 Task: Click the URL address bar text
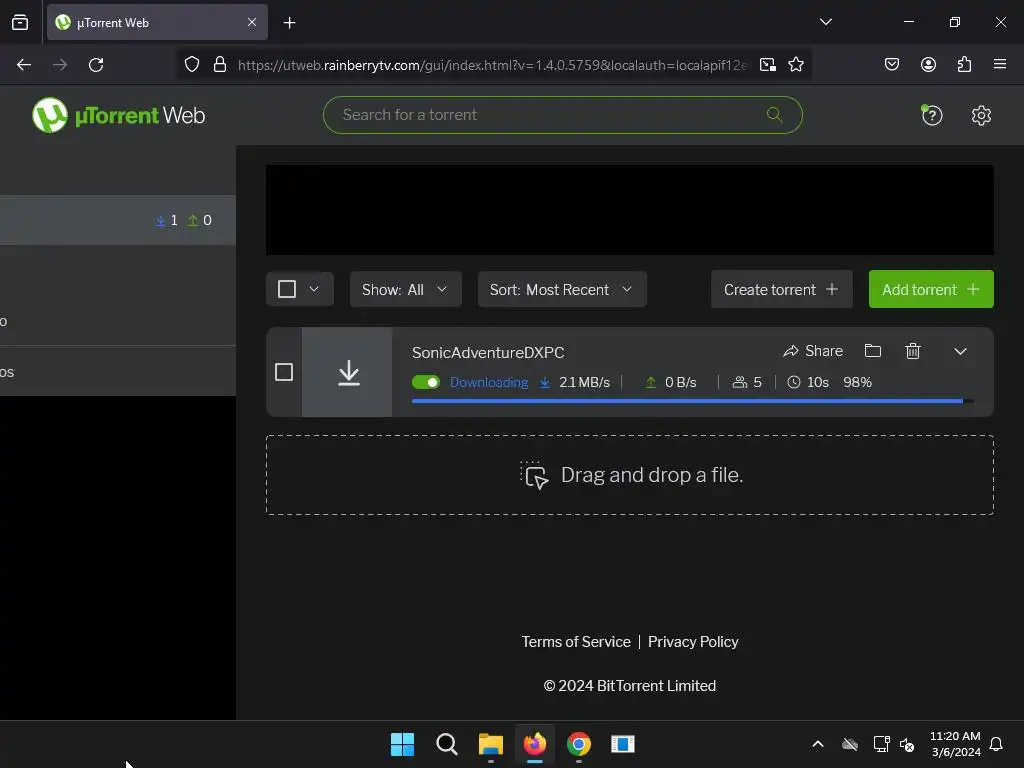point(492,65)
